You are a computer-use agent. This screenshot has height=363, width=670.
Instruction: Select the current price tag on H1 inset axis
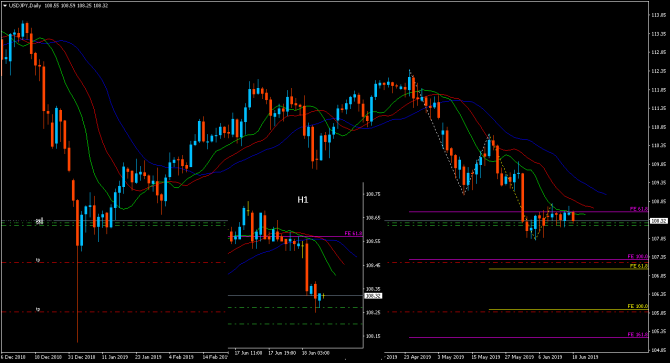[x=373, y=296]
